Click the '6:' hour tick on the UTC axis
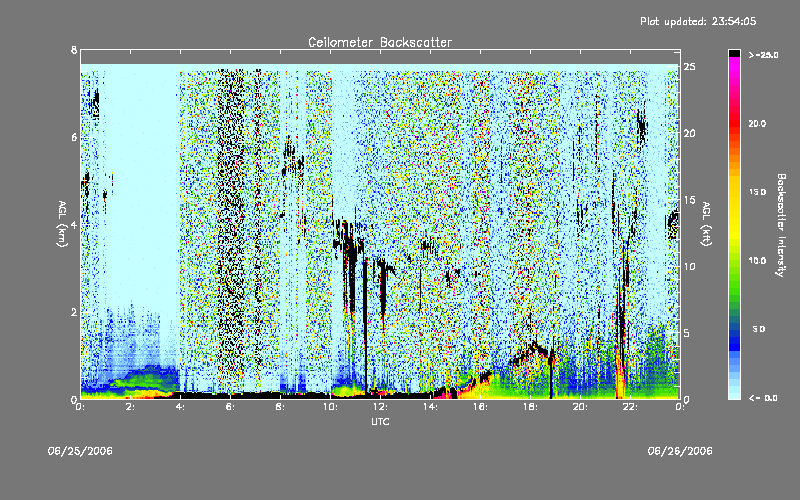This screenshot has width=800, height=500. click(x=231, y=407)
